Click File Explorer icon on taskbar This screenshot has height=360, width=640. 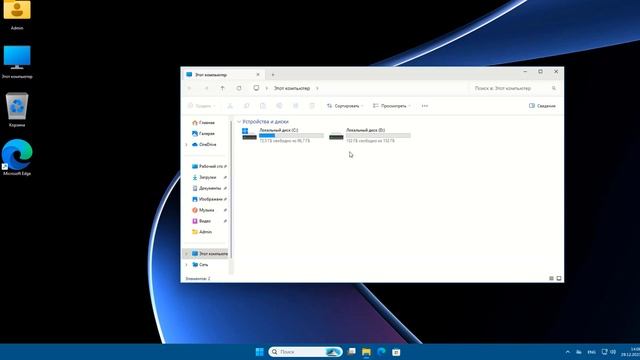(x=366, y=352)
